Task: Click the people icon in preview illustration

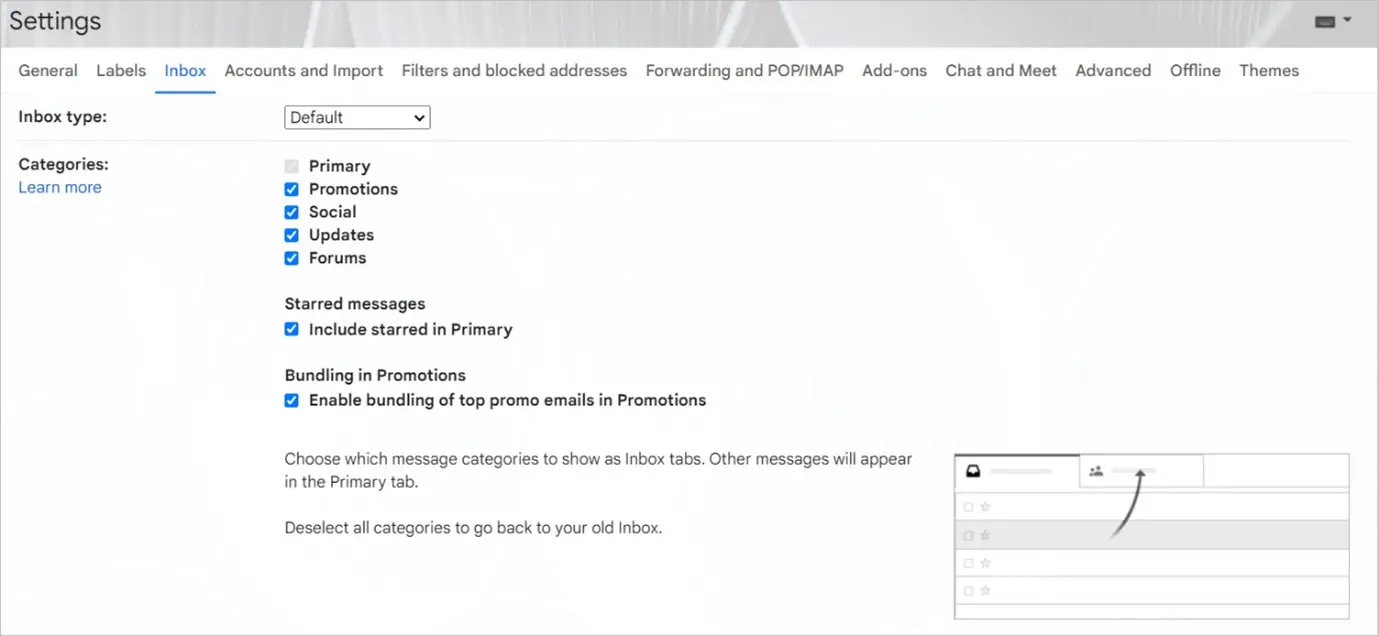Action: point(1096,471)
